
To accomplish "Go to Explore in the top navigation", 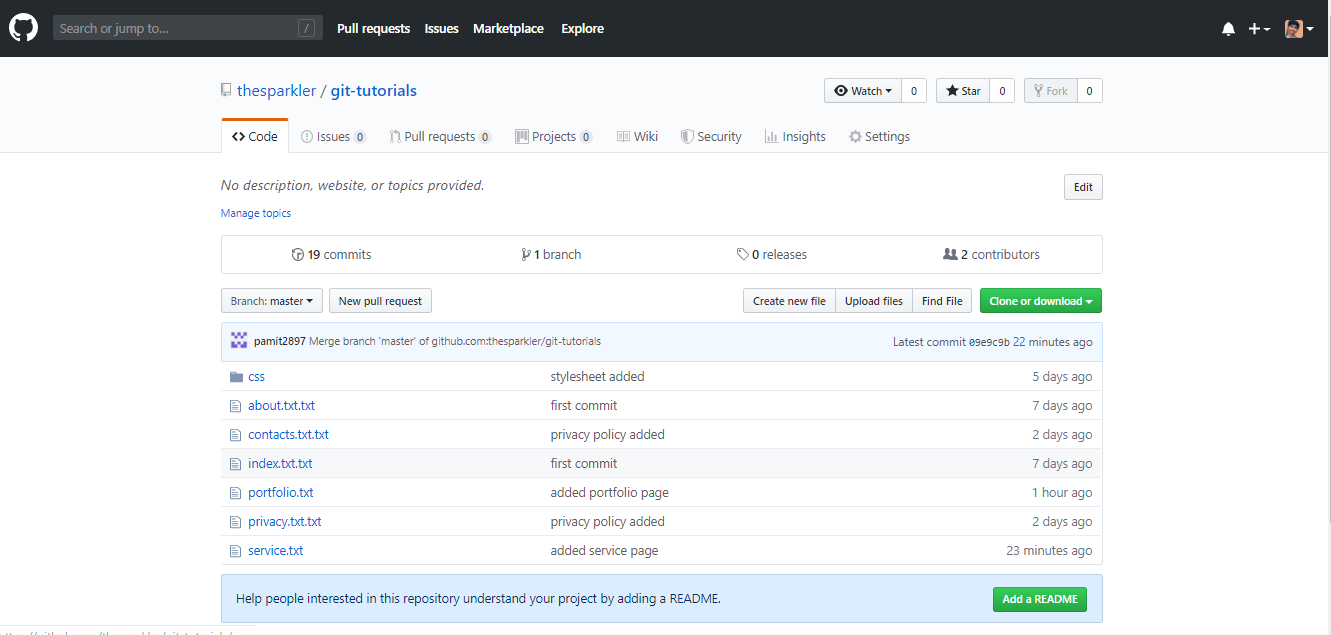I will 583,29.
